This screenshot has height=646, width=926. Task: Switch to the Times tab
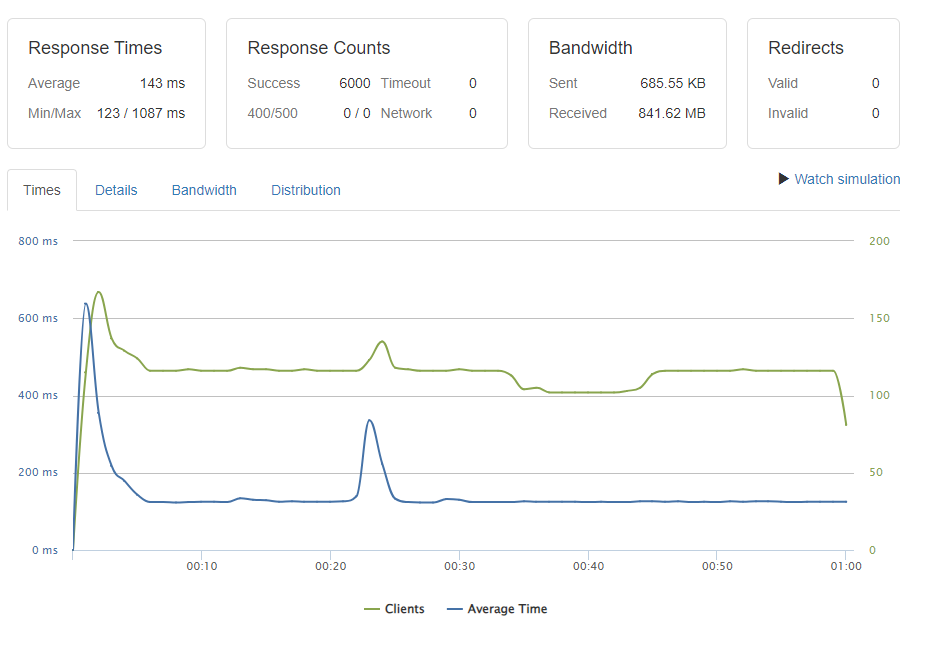42,190
